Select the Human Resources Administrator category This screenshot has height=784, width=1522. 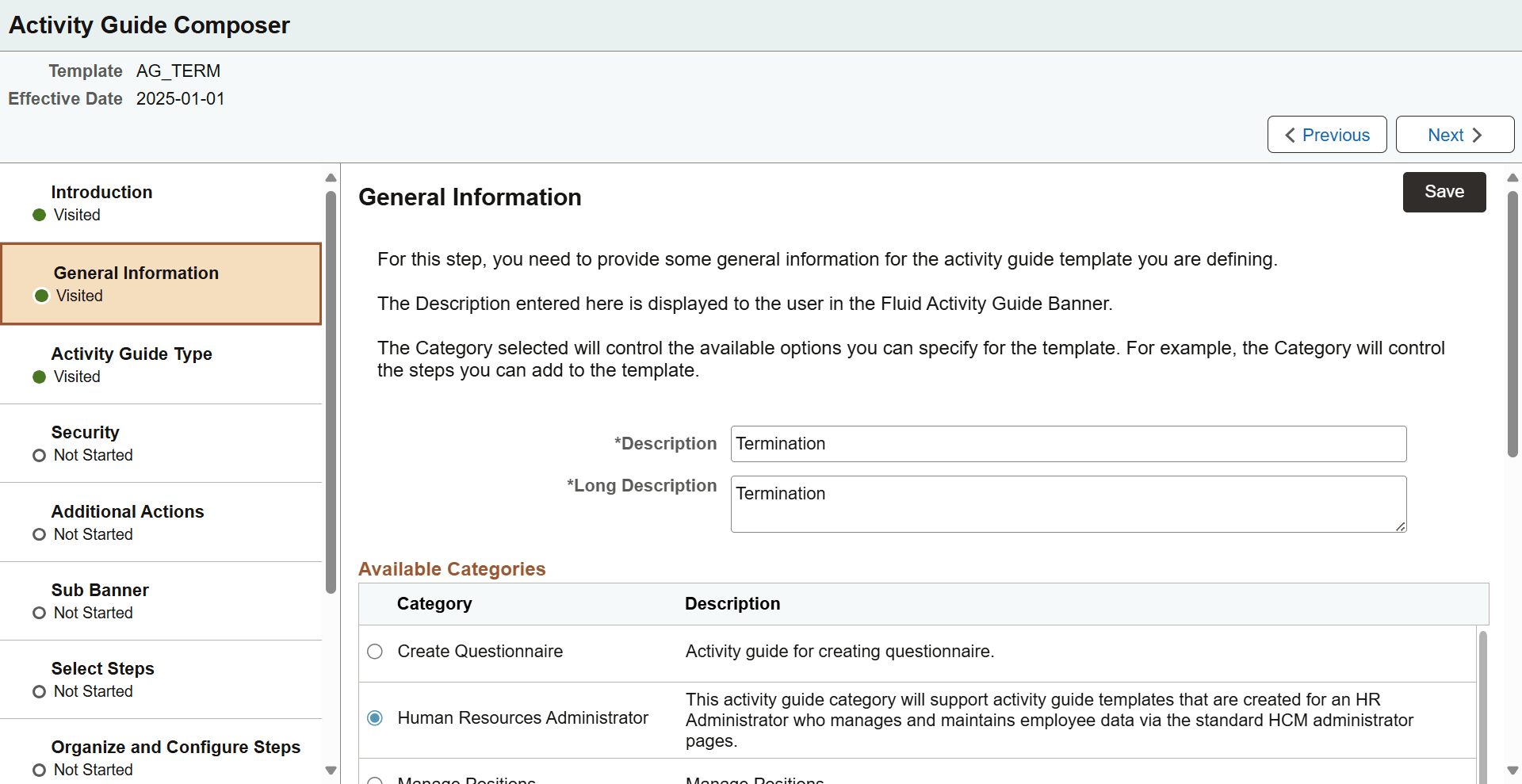click(374, 718)
